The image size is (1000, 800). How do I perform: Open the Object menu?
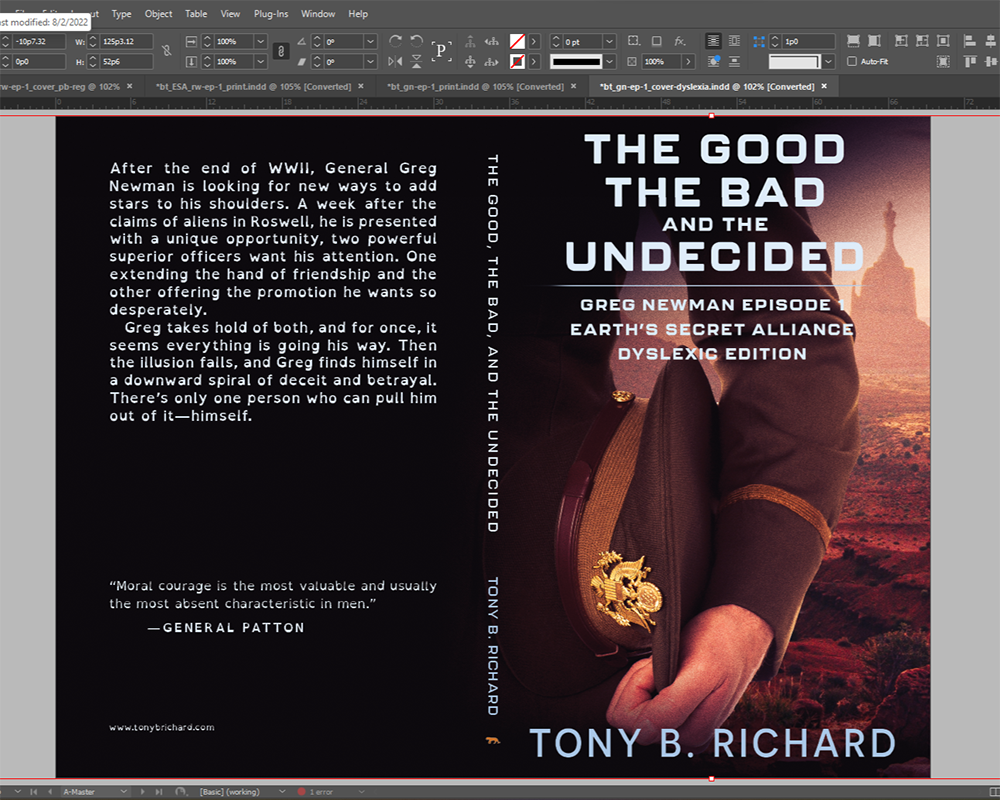pyautogui.click(x=158, y=13)
